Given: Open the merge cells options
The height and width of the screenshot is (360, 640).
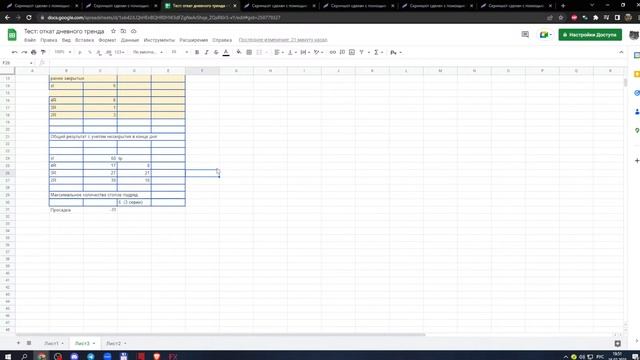Looking at the screenshot, I should click(x=261, y=52).
